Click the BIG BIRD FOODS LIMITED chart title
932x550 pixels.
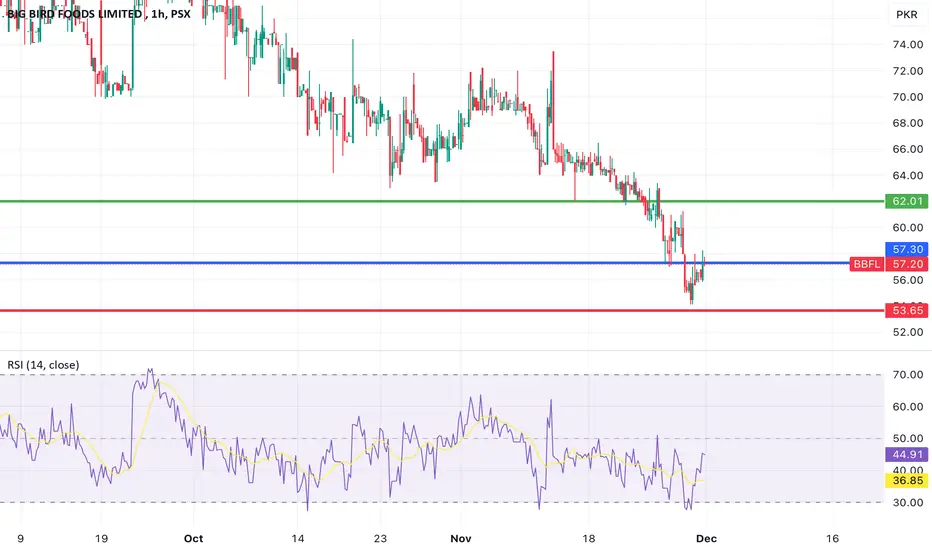point(99,14)
